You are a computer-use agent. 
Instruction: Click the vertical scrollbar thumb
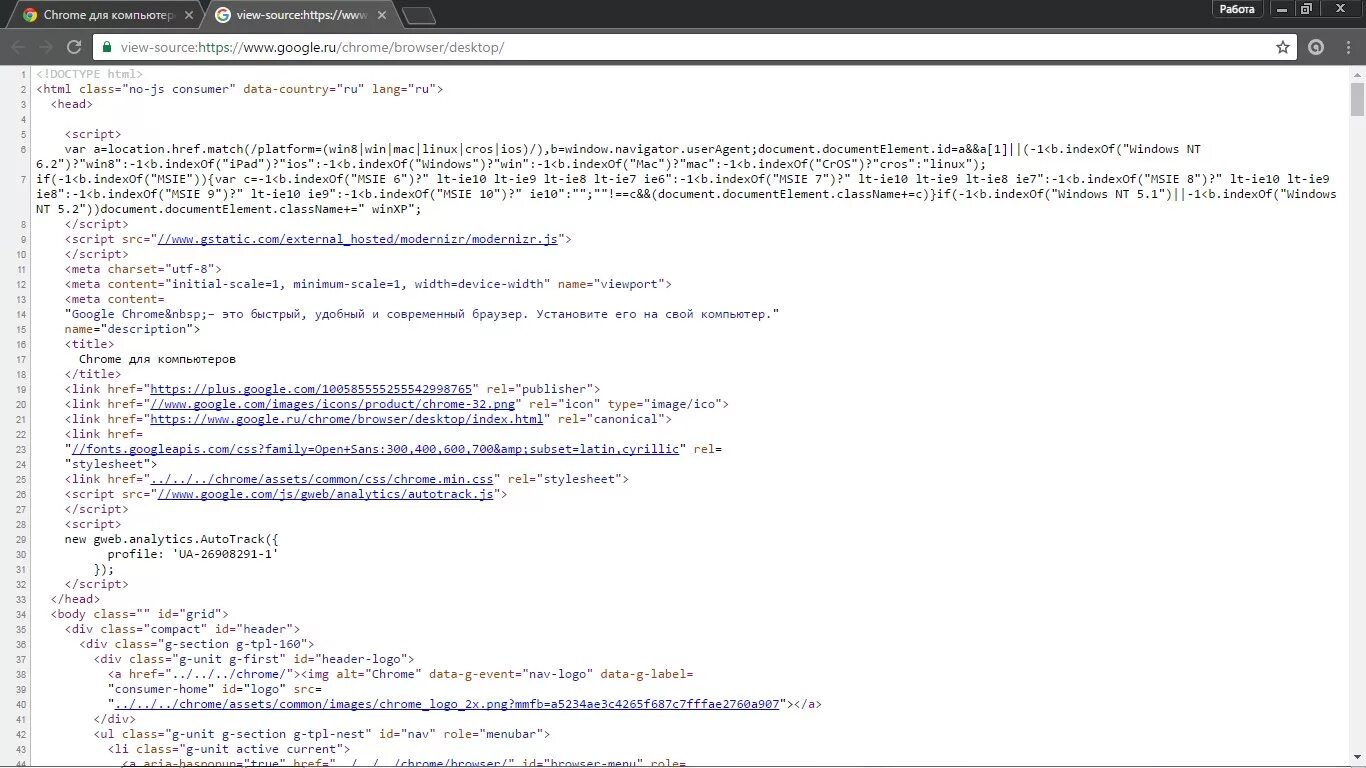pos(1357,100)
